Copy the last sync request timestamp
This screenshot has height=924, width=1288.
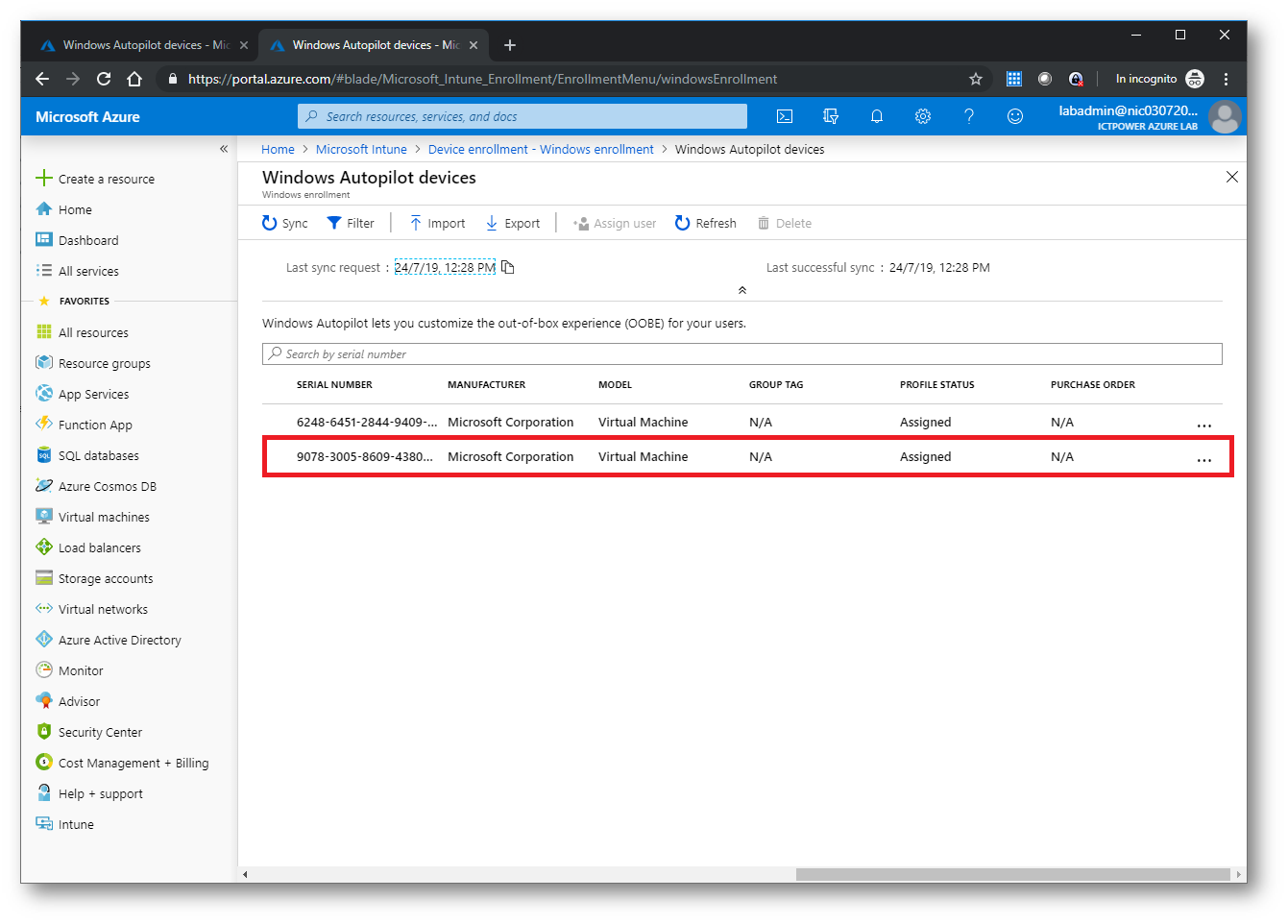point(508,268)
